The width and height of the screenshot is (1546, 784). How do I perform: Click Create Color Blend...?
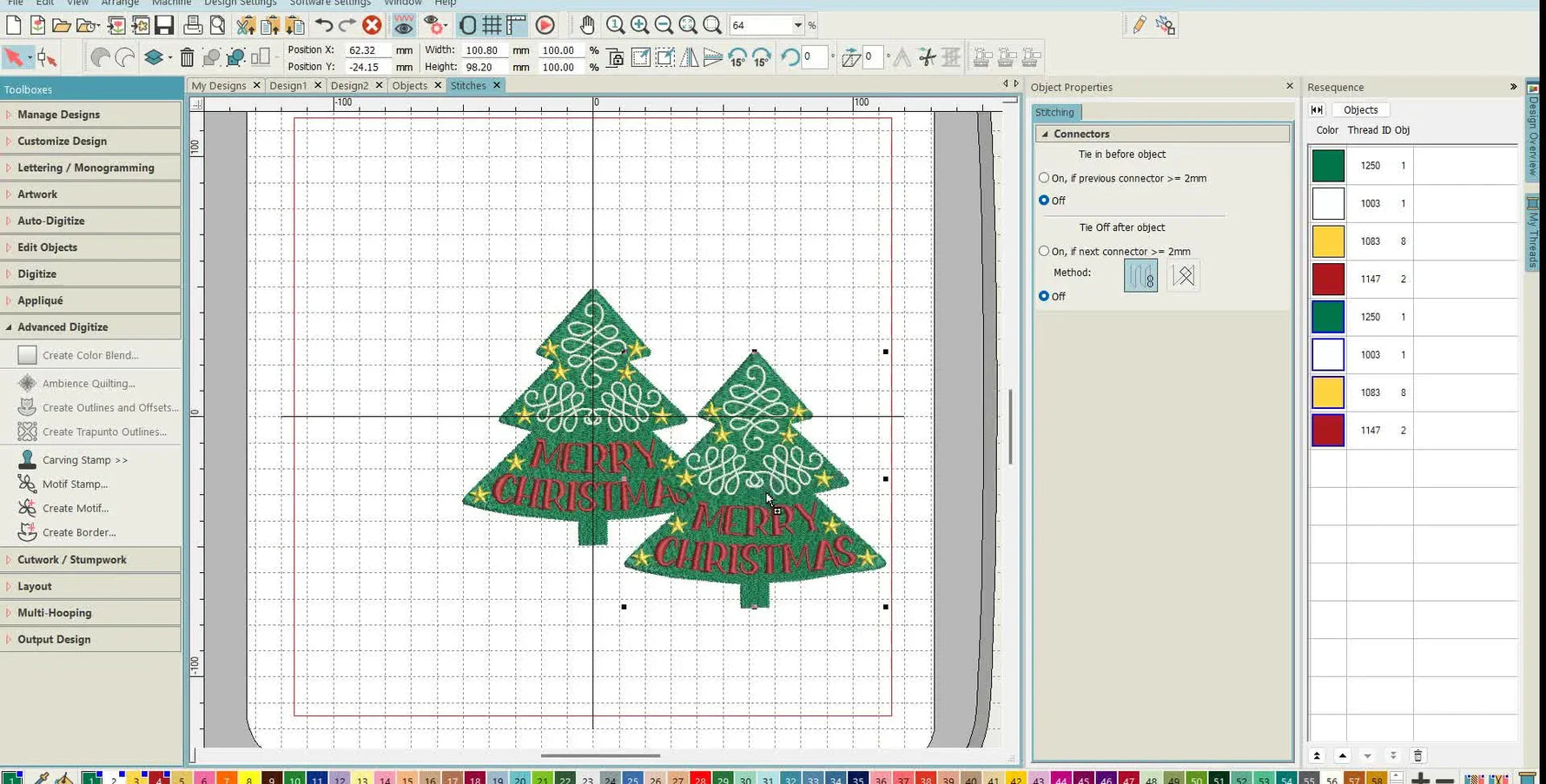[90, 355]
